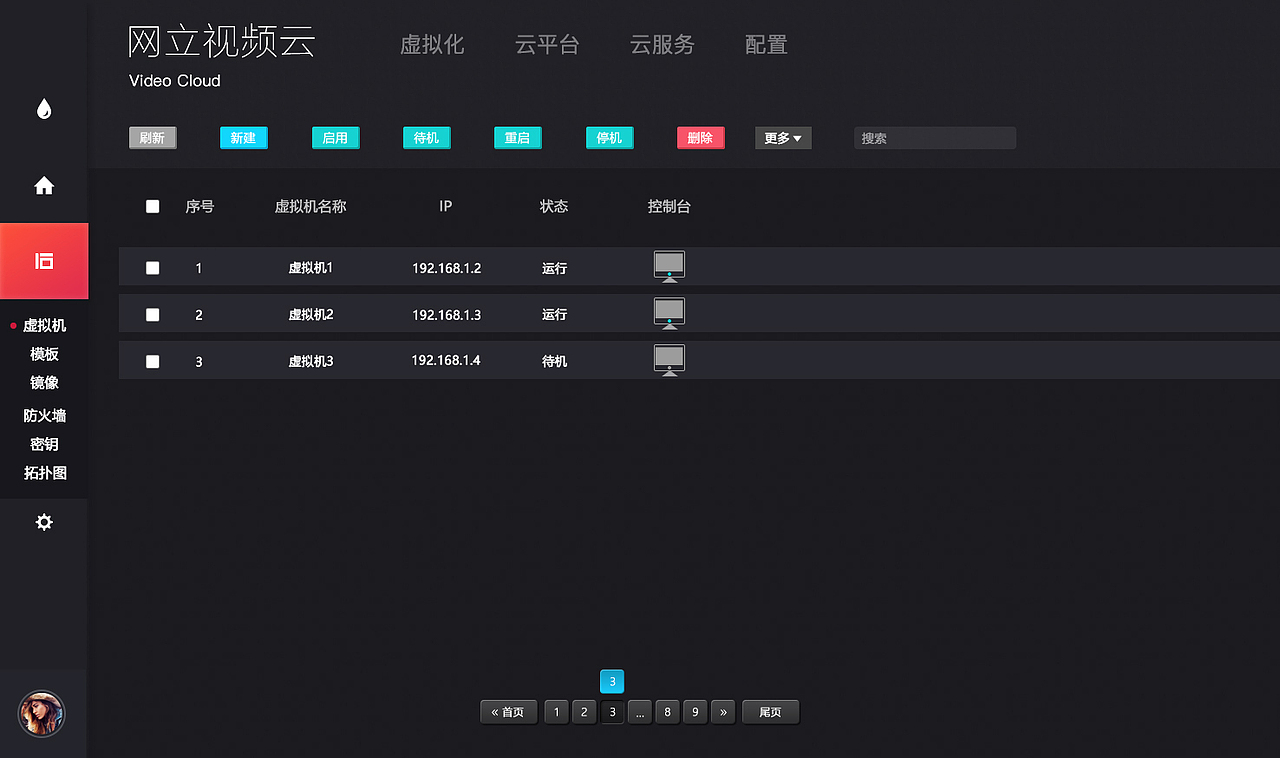Click inside the 搜索 search field
The height and width of the screenshot is (758, 1280).
(934, 137)
